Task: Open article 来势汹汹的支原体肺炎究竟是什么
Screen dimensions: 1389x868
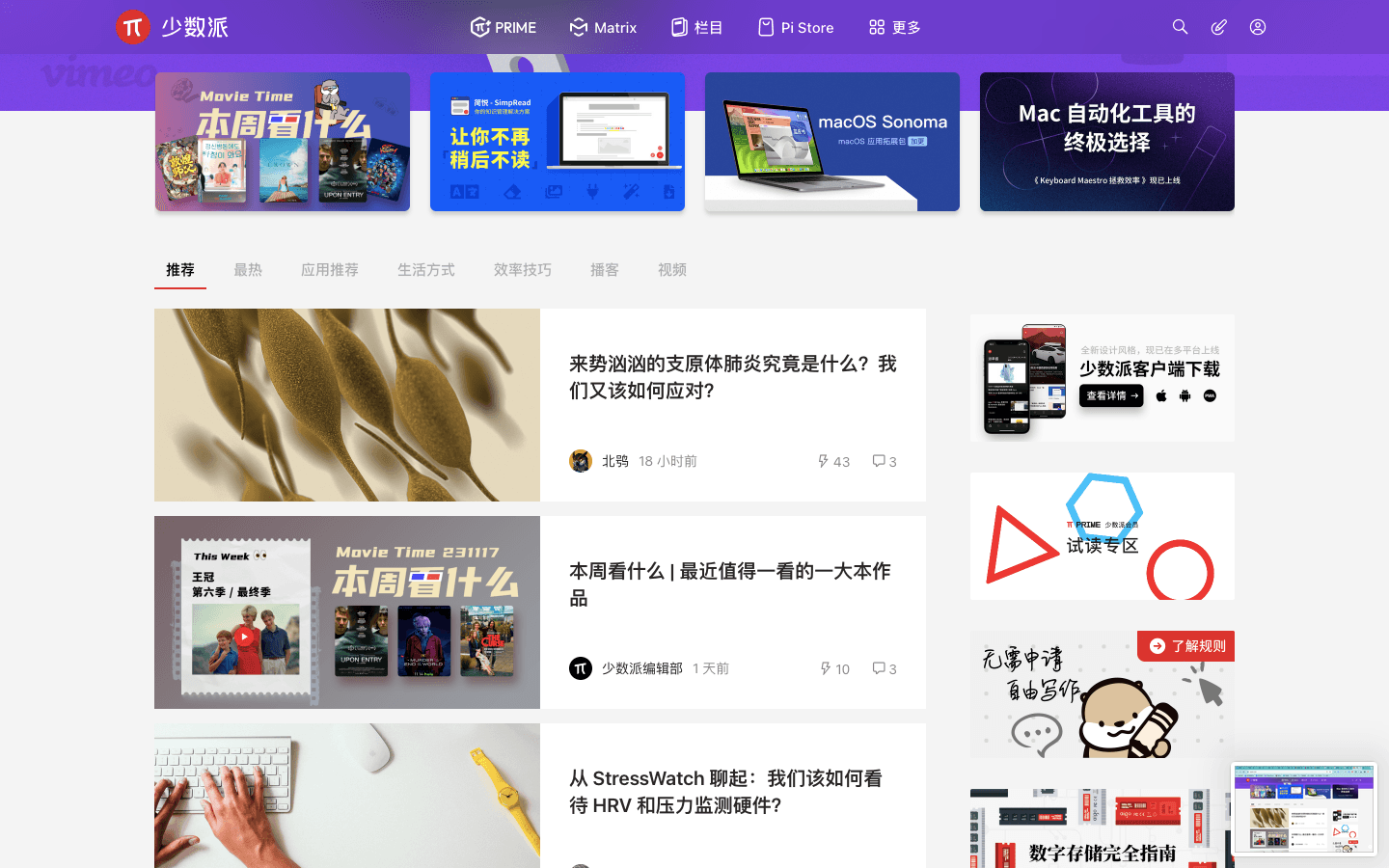Action: click(x=733, y=377)
